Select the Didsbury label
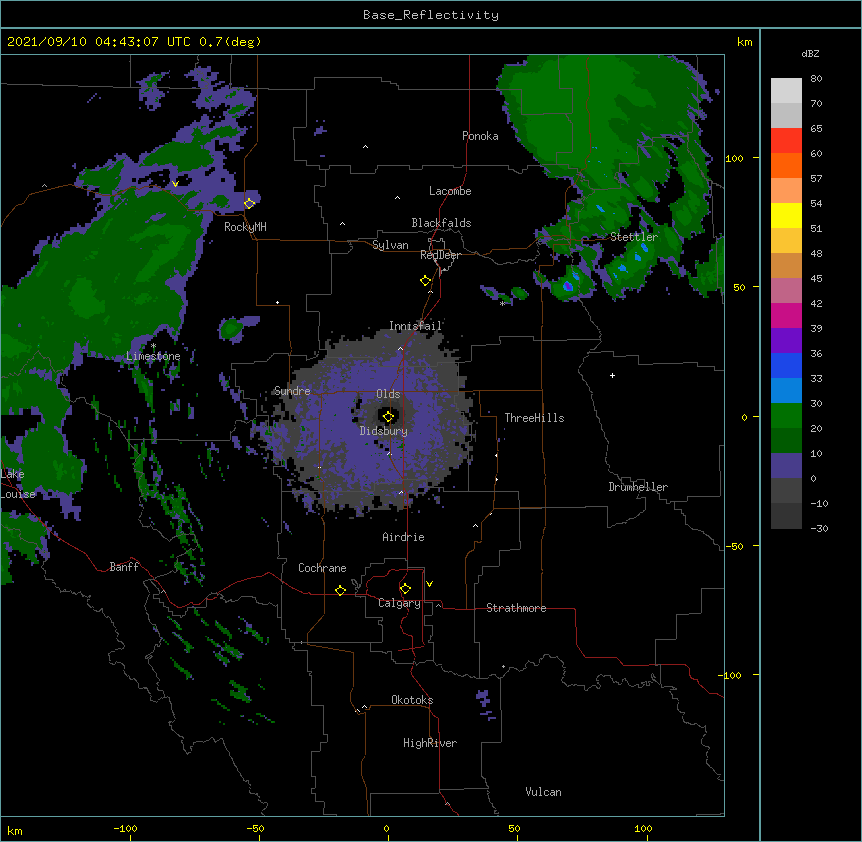 click(383, 431)
